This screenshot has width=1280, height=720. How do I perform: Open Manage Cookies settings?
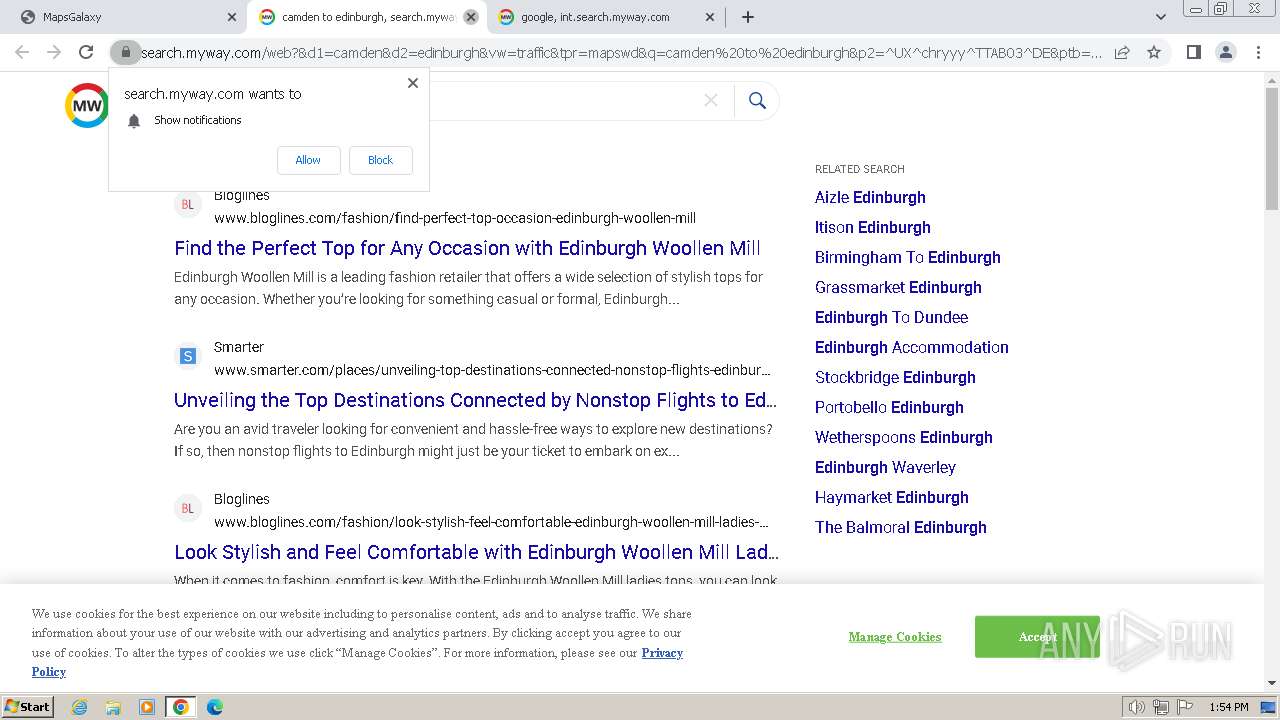click(x=895, y=637)
